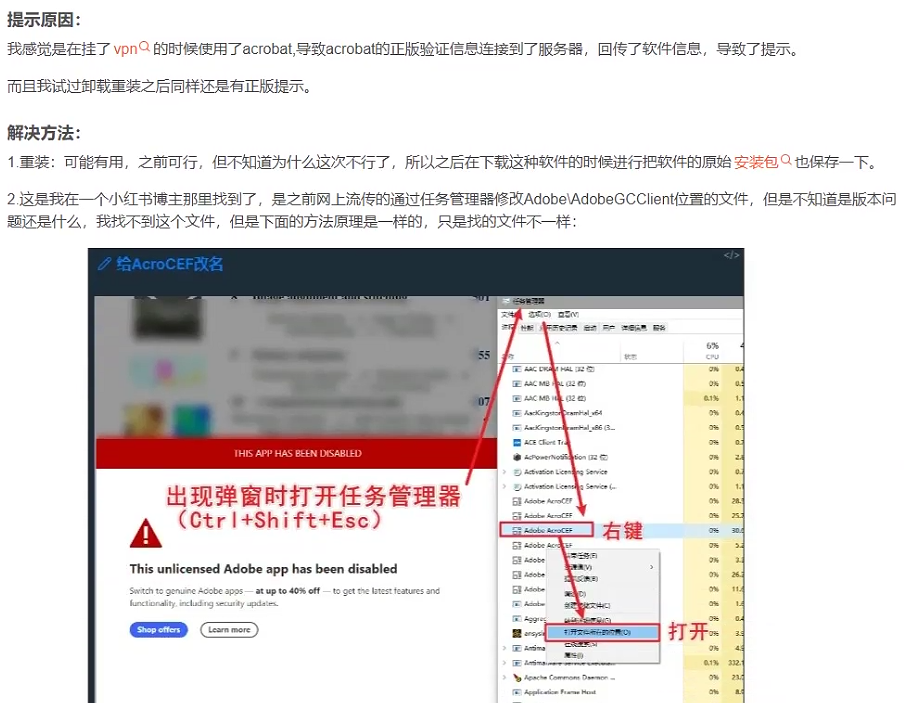
Task: Click the pencil icon before 给AcroCEF改名
Action: click(x=104, y=264)
